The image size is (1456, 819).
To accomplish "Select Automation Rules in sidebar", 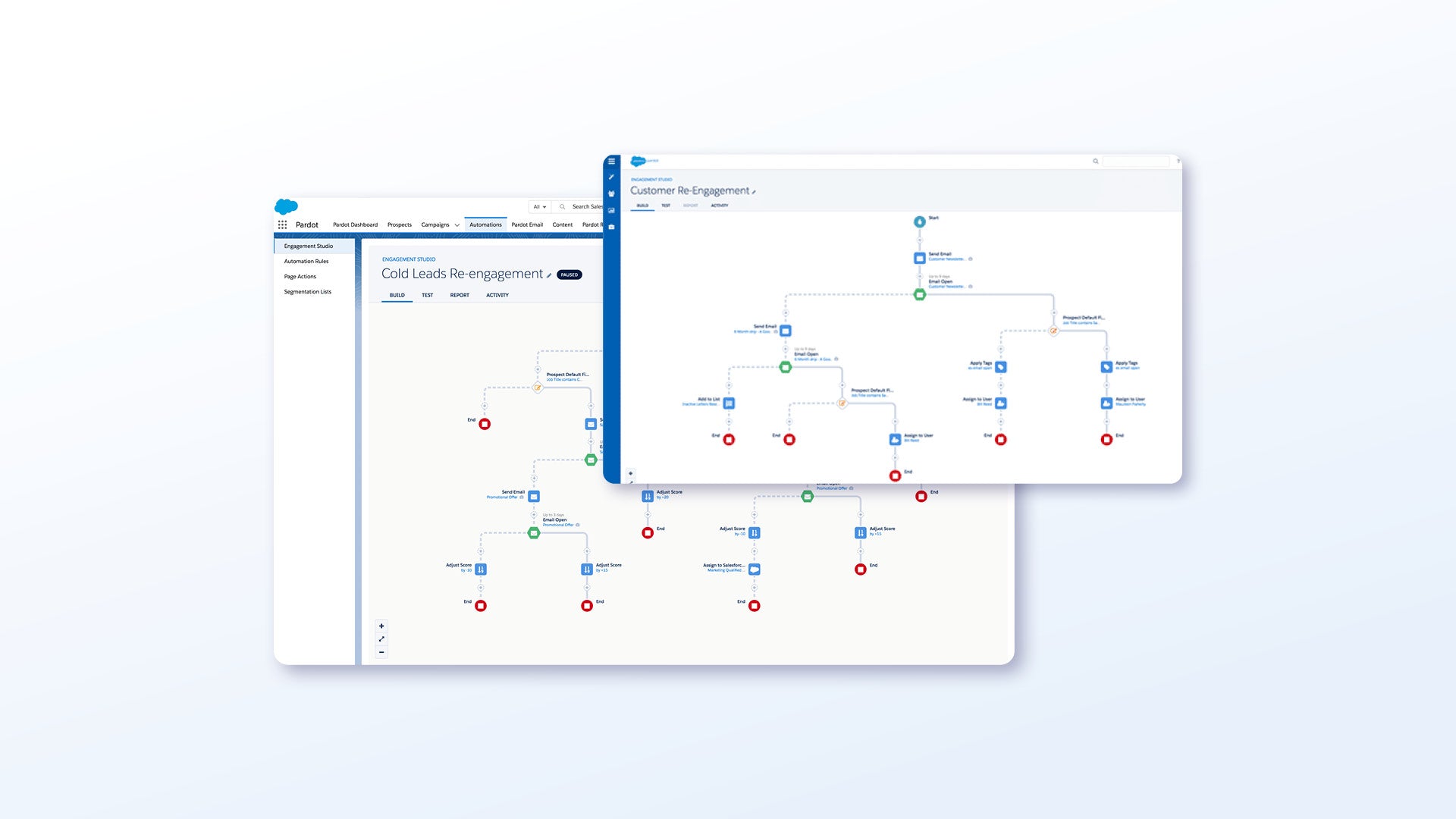I will (306, 261).
